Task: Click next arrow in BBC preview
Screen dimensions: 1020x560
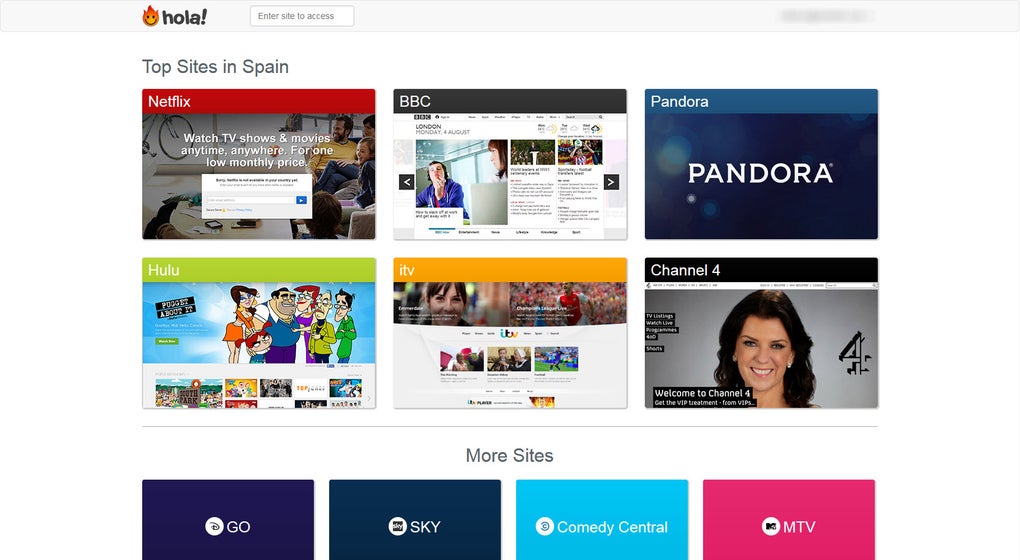Action: coord(611,182)
